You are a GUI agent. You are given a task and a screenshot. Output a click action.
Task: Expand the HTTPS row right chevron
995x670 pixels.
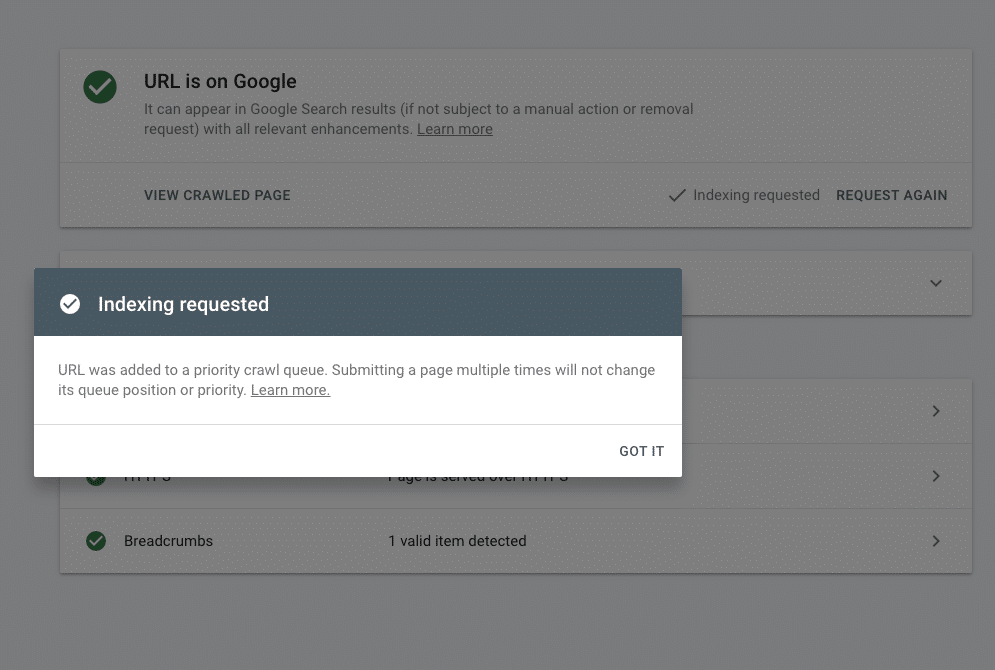[935, 476]
